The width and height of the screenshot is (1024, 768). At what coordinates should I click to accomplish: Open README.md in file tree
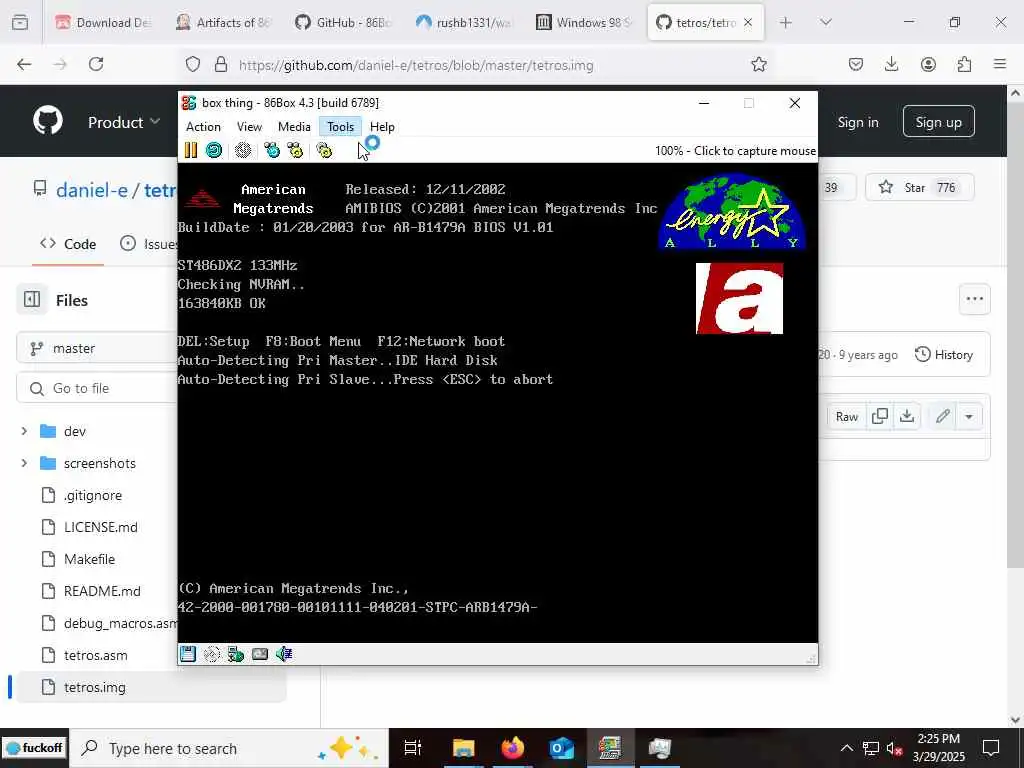tap(102, 591)
